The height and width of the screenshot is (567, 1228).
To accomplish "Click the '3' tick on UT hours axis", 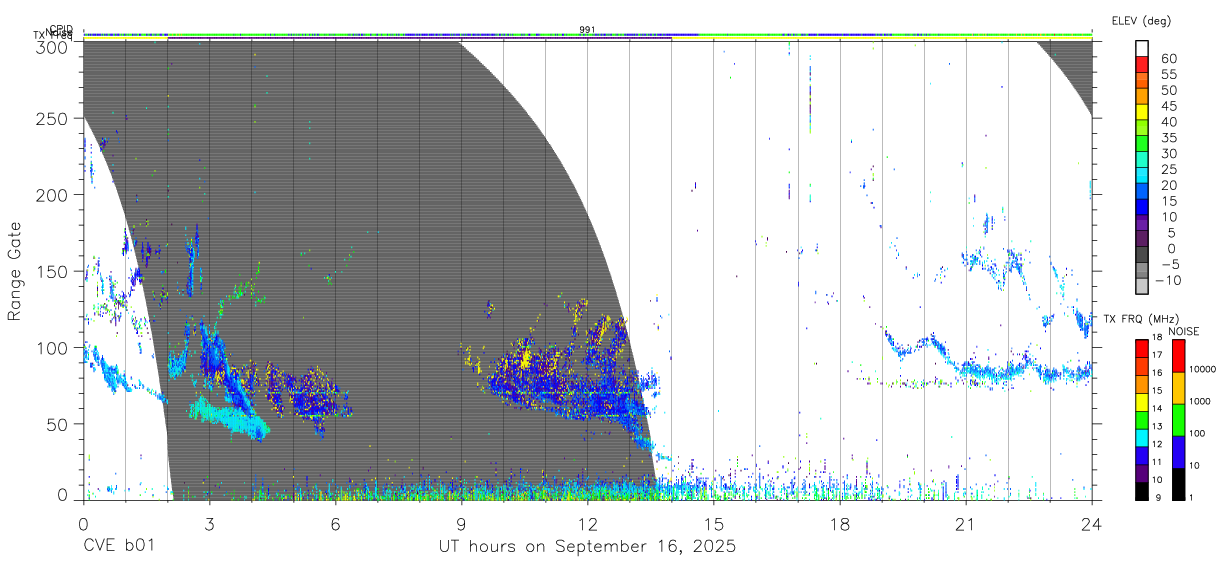I will [209, 523].
